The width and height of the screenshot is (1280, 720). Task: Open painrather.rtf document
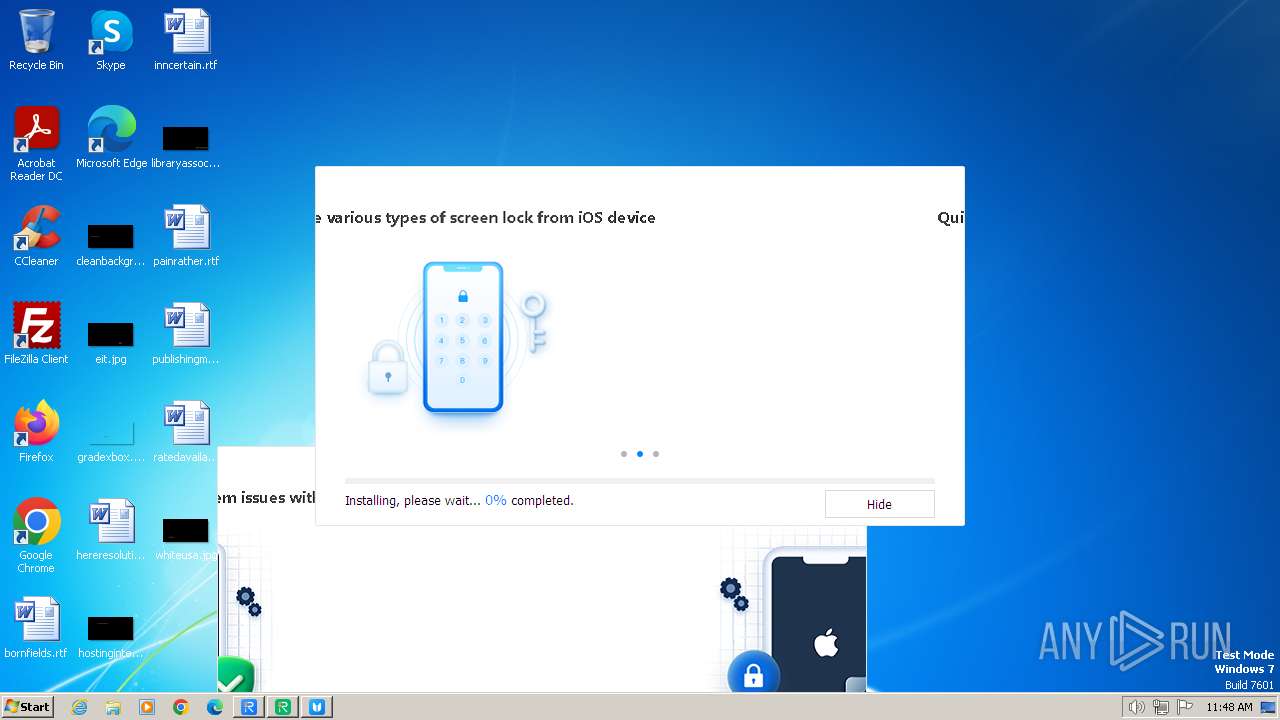186,236
